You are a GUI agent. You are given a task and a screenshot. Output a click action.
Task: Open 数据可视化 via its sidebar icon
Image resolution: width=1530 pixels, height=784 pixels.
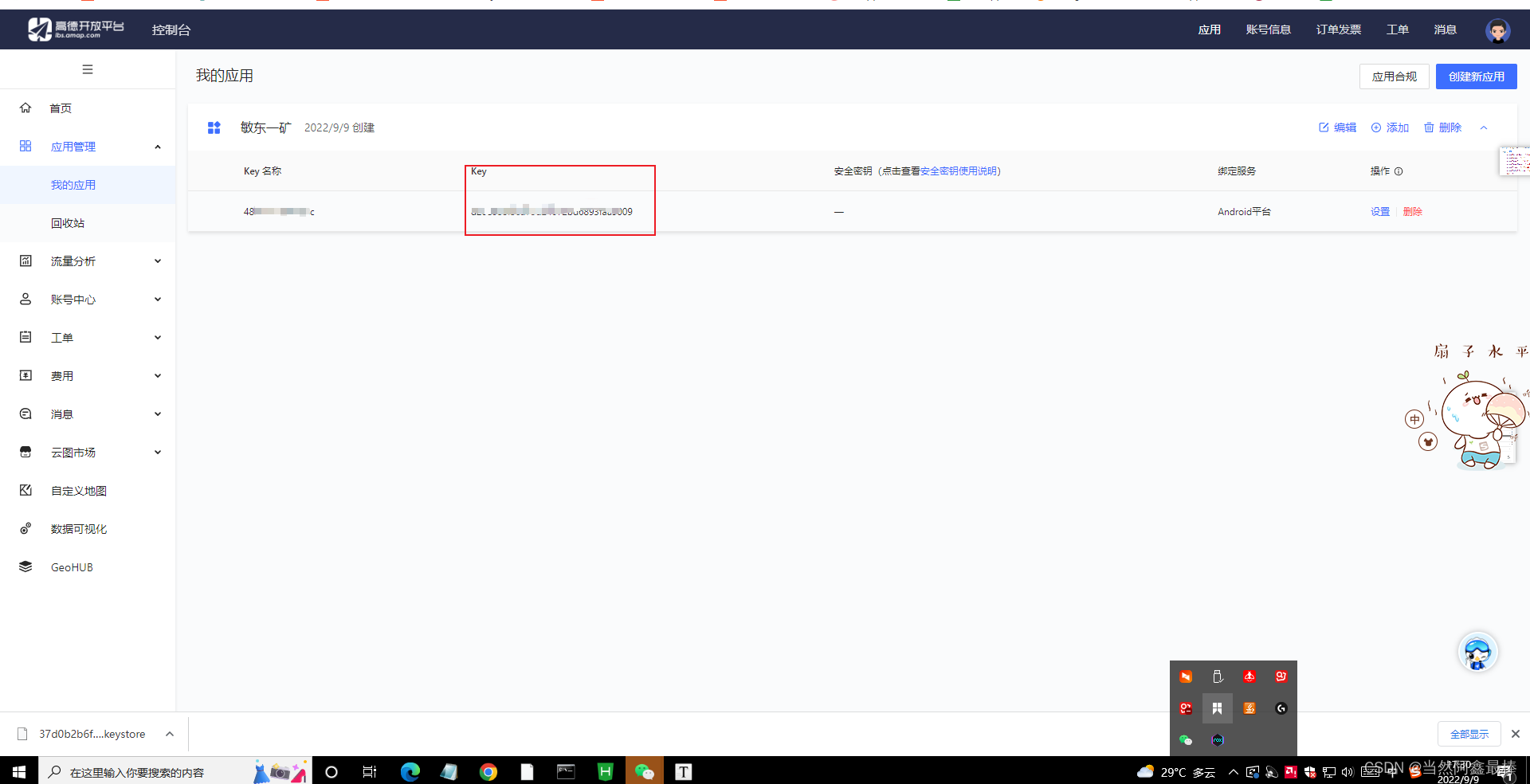click(x=25, y=528)
